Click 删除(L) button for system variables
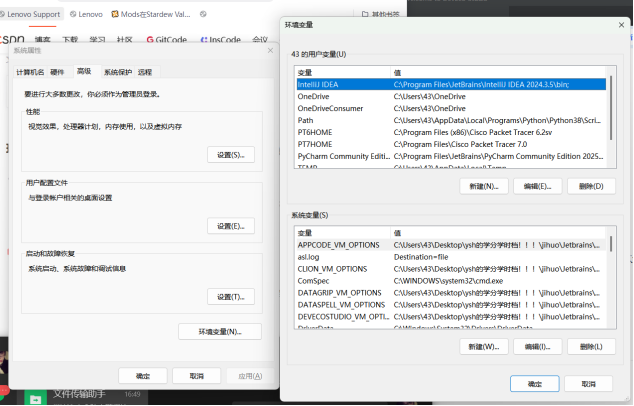 click(x=591, y=347)
